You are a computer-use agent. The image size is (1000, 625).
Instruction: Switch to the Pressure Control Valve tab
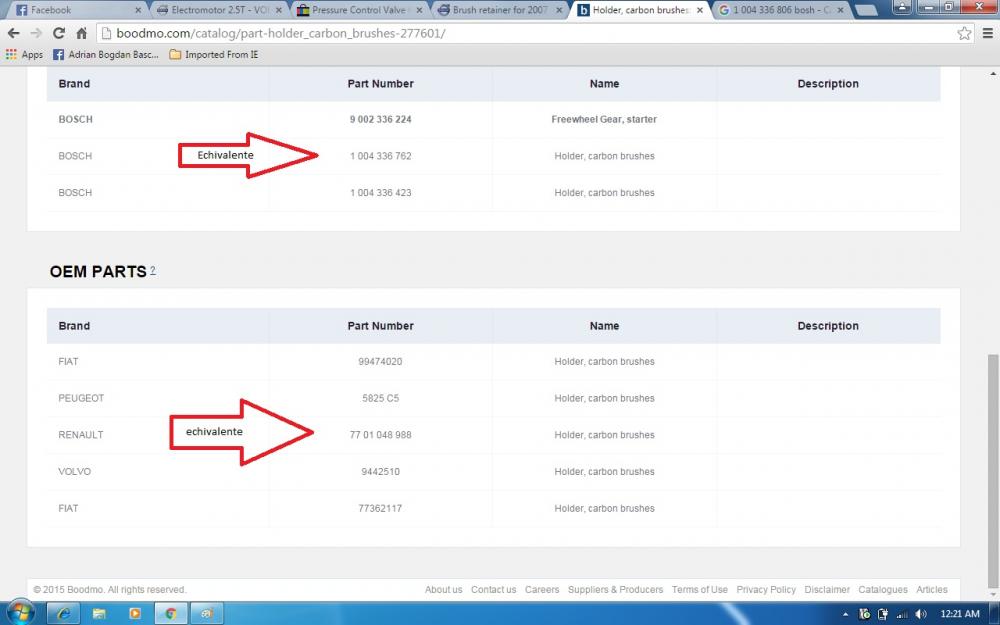coord(358,10)
